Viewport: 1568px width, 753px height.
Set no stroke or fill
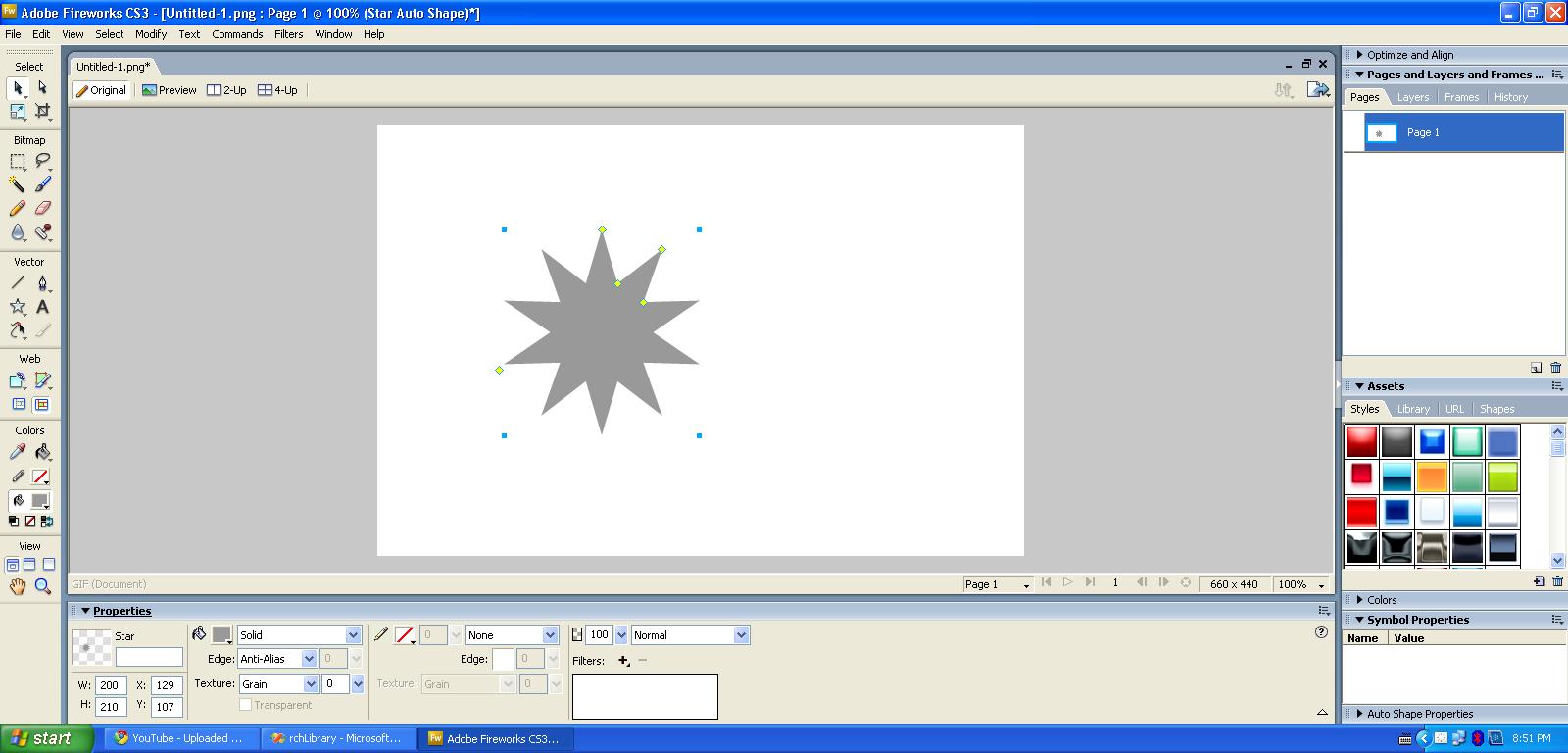(29, 522)
